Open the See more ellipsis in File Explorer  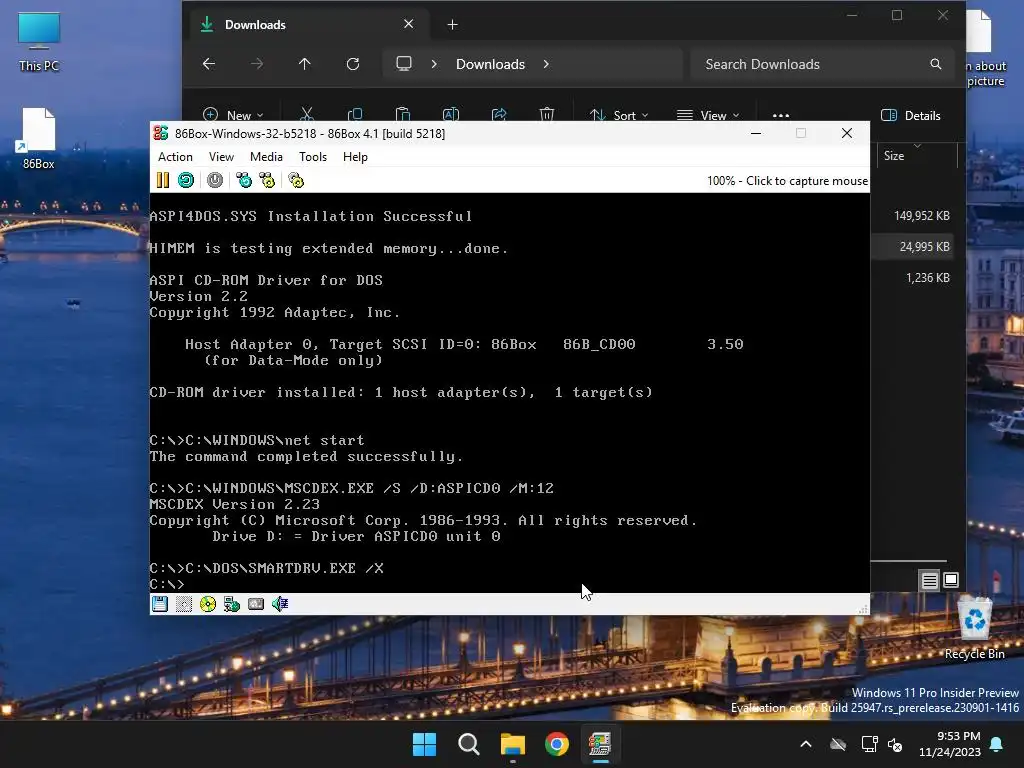pos(781,115)
